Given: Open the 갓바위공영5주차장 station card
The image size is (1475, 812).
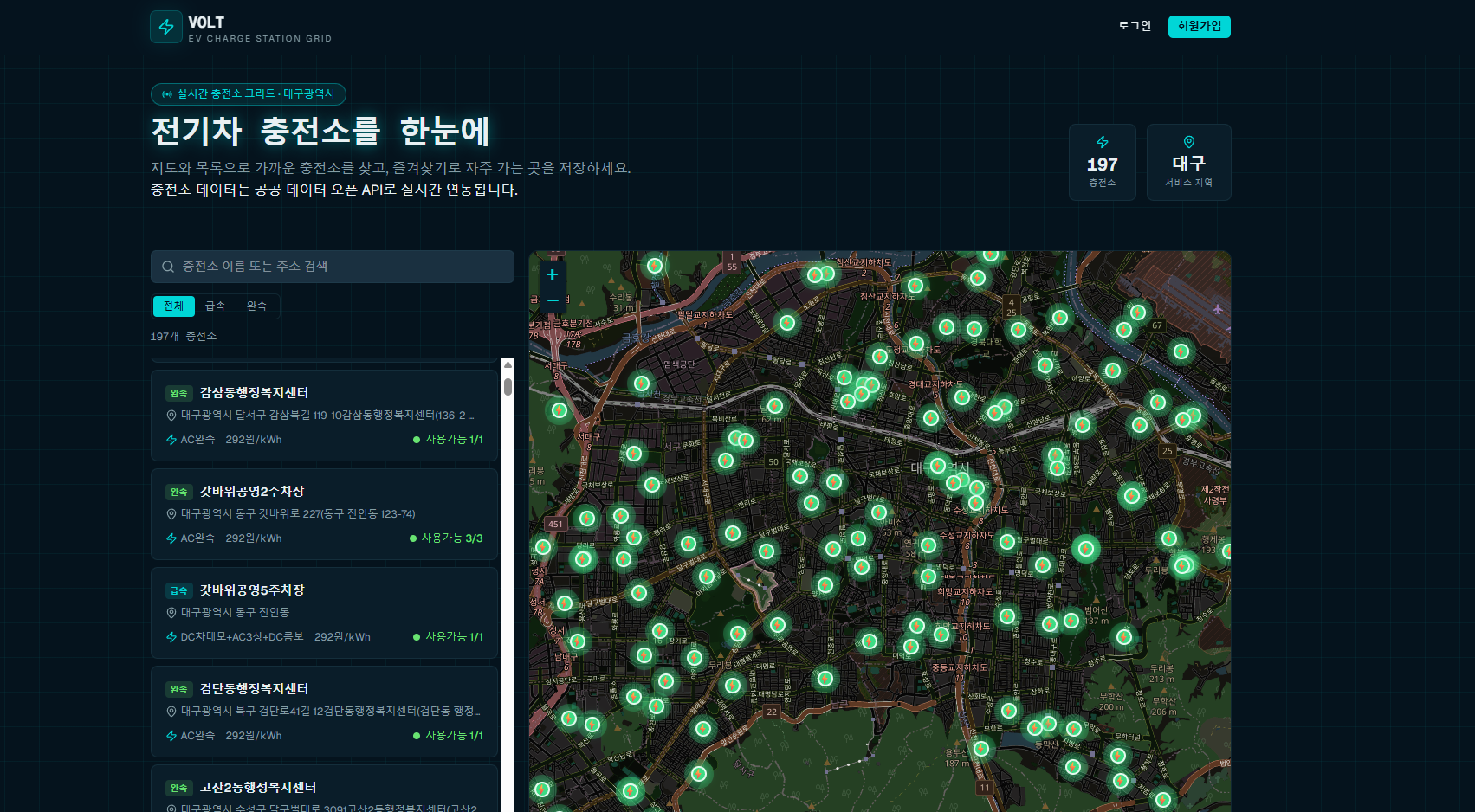Looking at the screenshot, I should coord(324,613).
